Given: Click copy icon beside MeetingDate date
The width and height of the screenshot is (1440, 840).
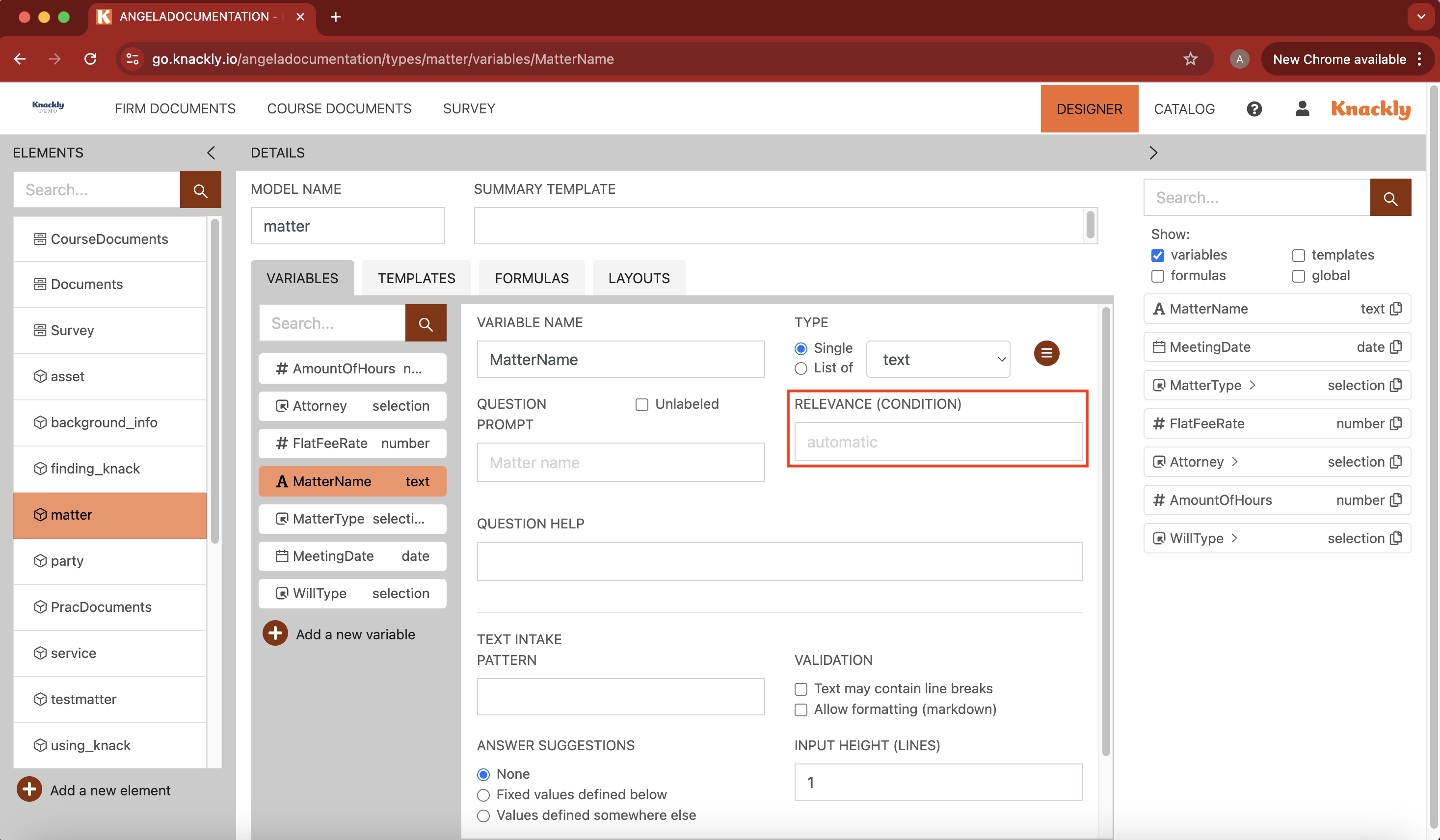Looking at the screenshot, I should pos(1396,347).
